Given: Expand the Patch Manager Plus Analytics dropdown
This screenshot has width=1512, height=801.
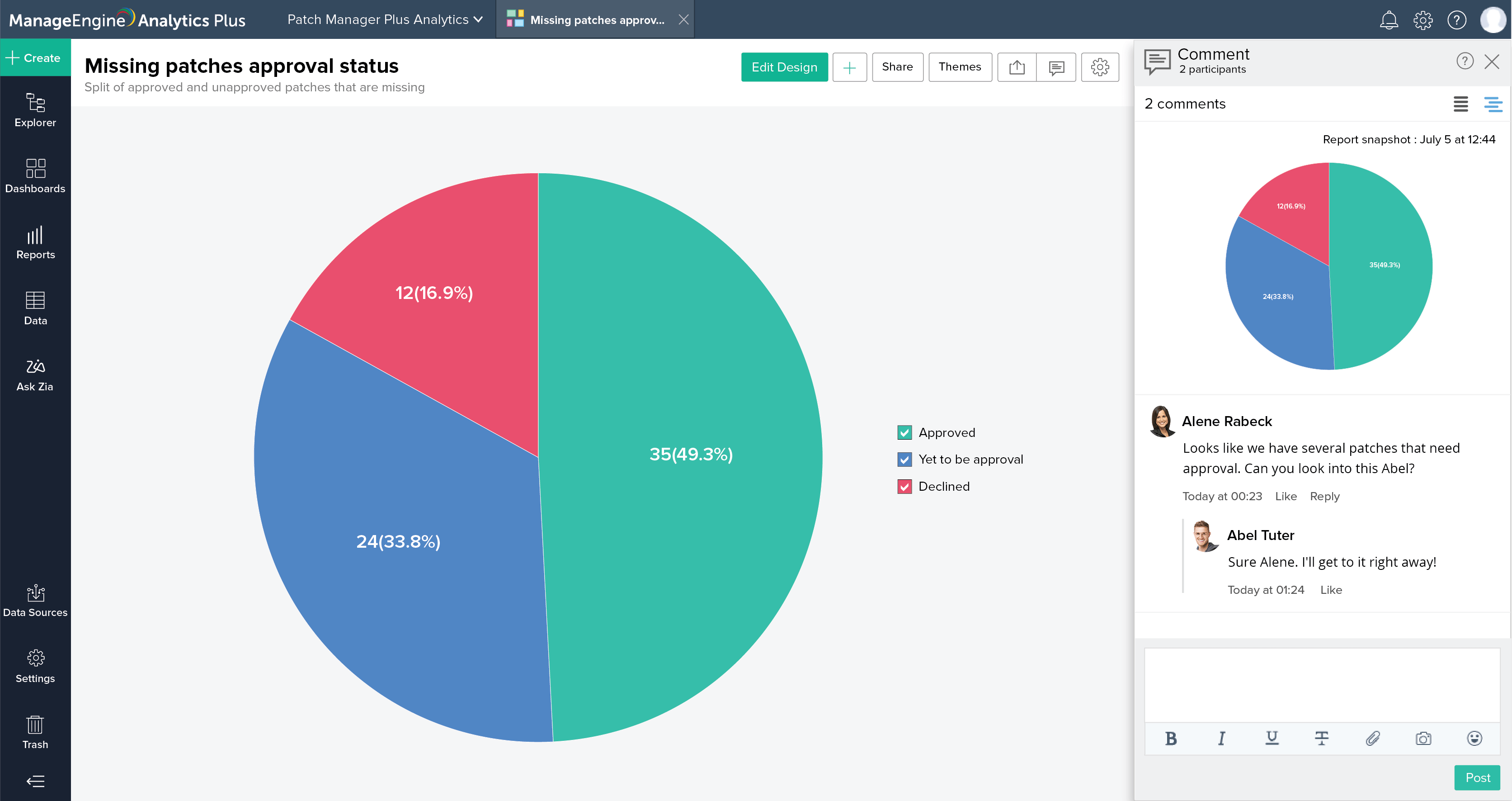Looking at the screenshot, I should pos(385,19).
